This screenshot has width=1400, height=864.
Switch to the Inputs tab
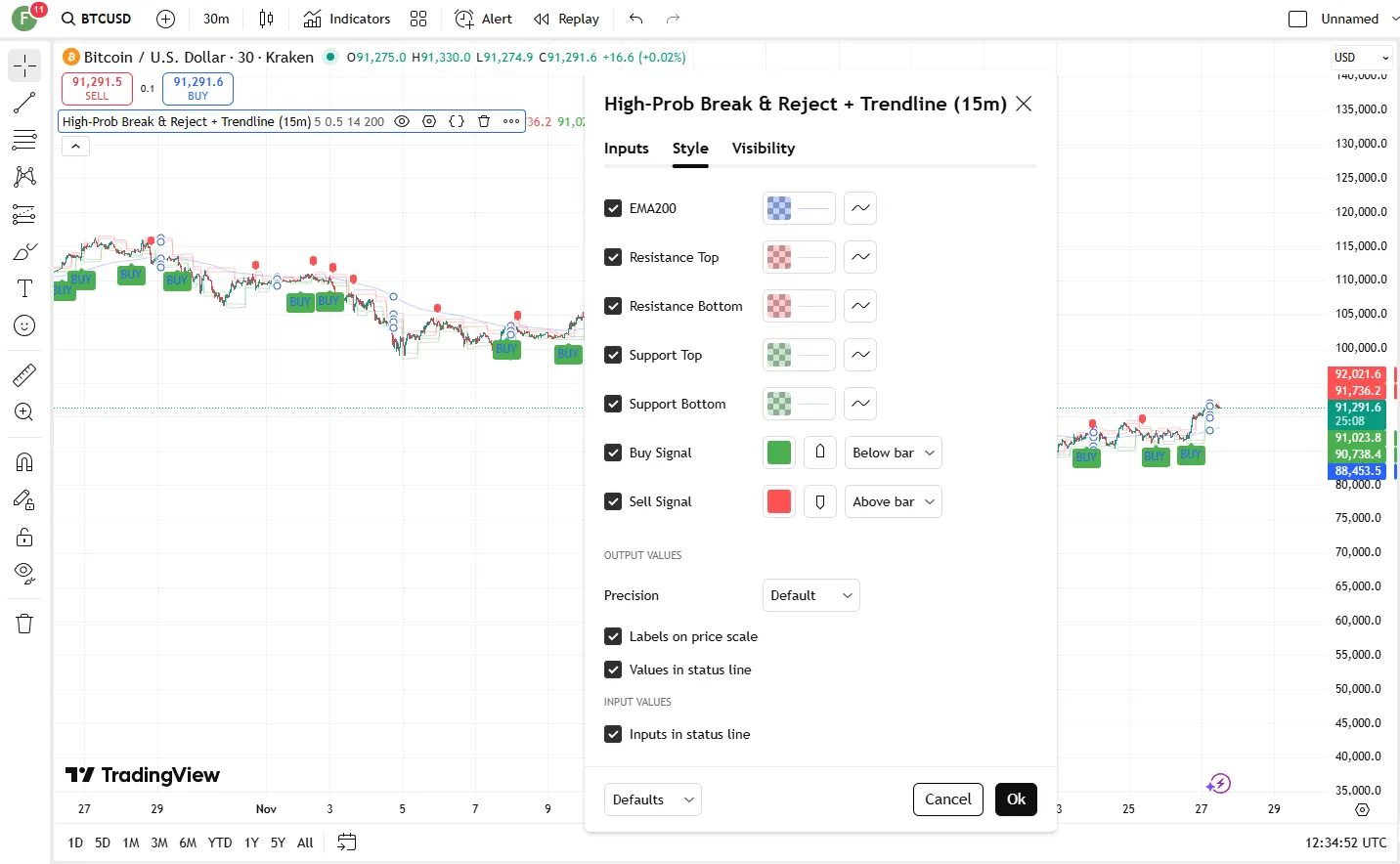click(626, 149)
